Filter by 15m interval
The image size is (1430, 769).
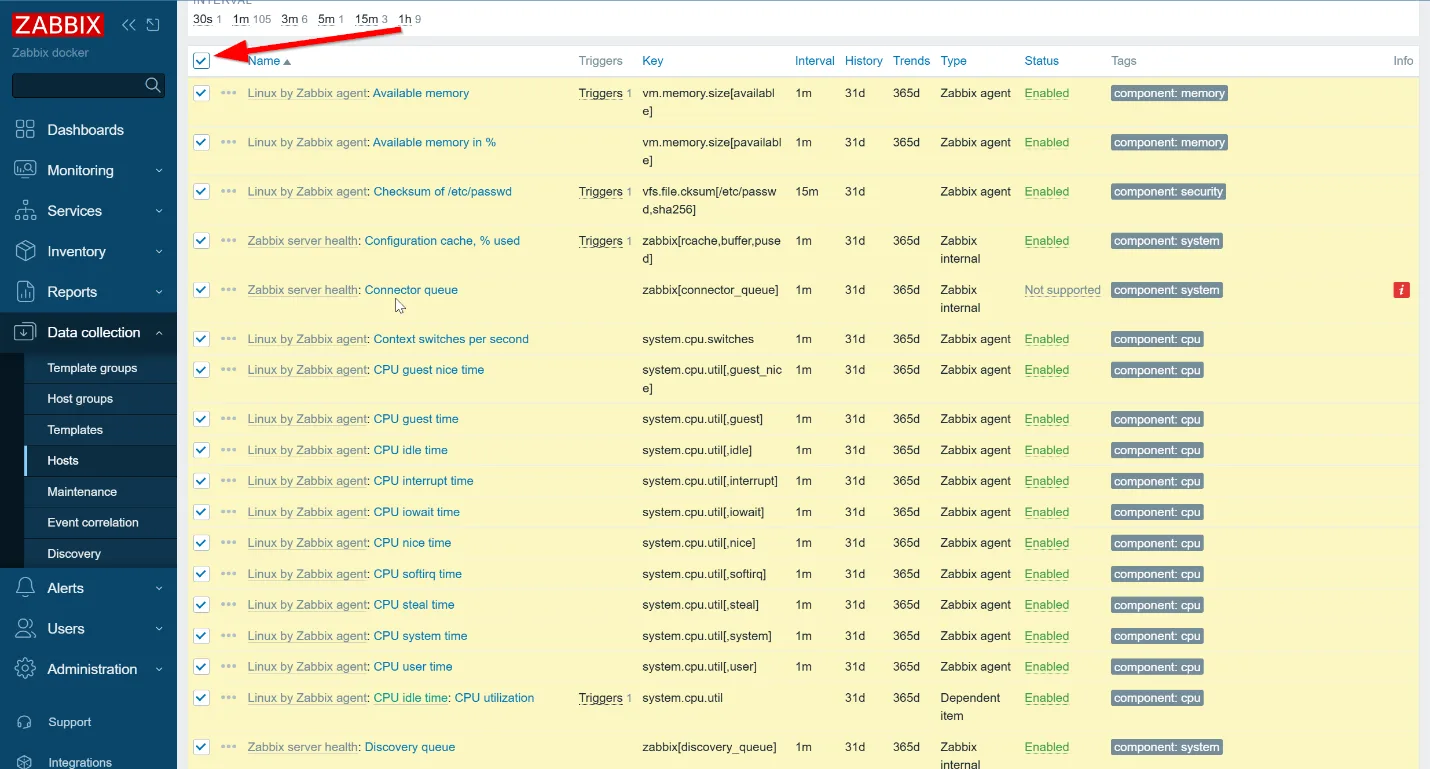tap(367, 19)
